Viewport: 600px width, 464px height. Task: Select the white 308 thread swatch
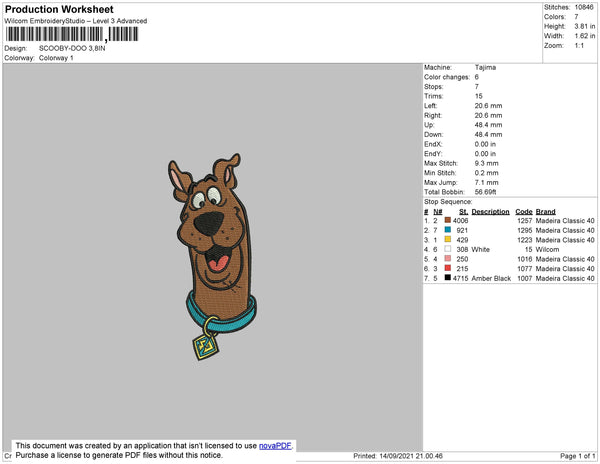(x=448, y=249)
